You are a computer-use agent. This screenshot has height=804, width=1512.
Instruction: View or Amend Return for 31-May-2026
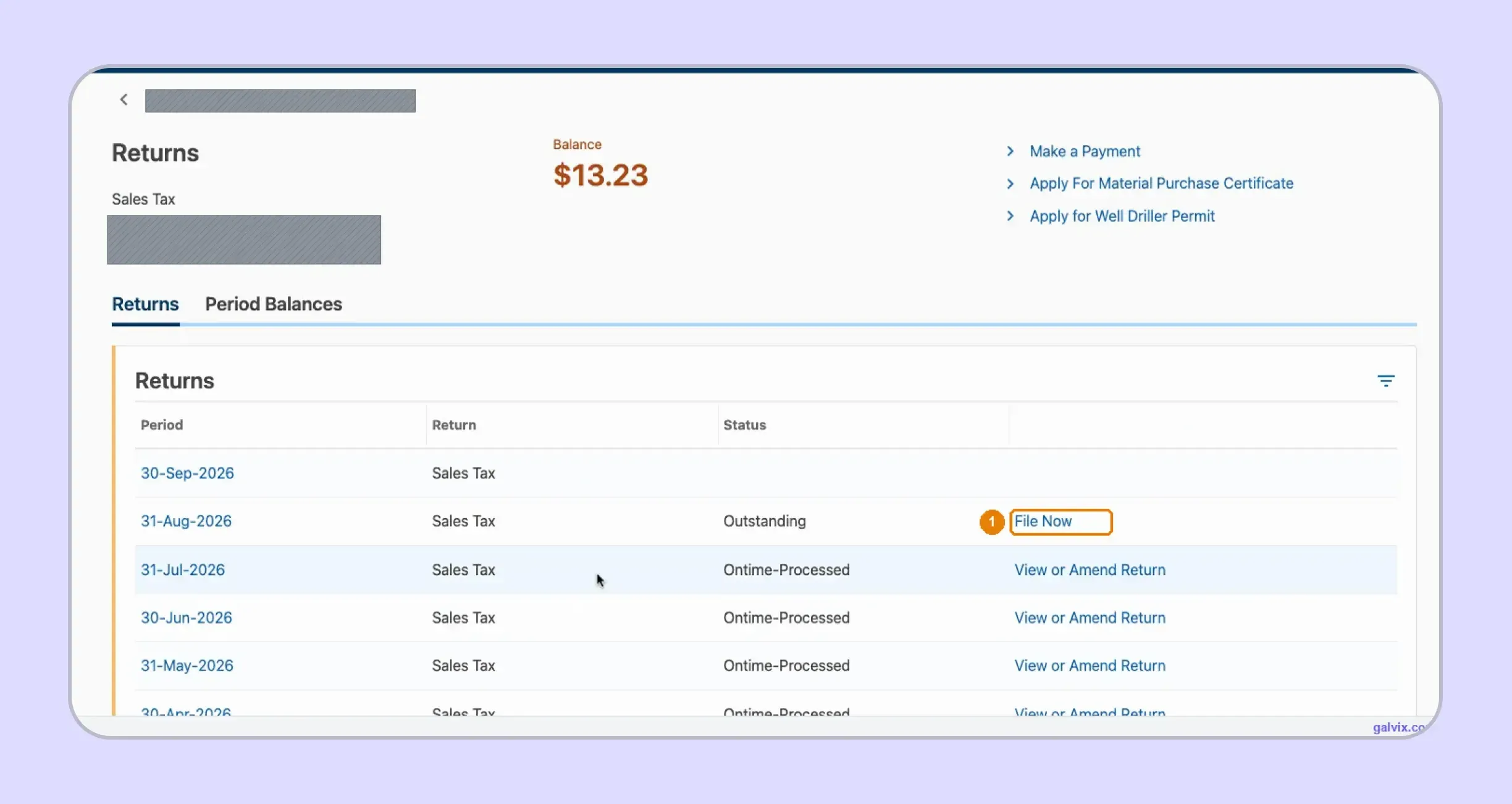pyautogui.click(x=1090, y=666)
